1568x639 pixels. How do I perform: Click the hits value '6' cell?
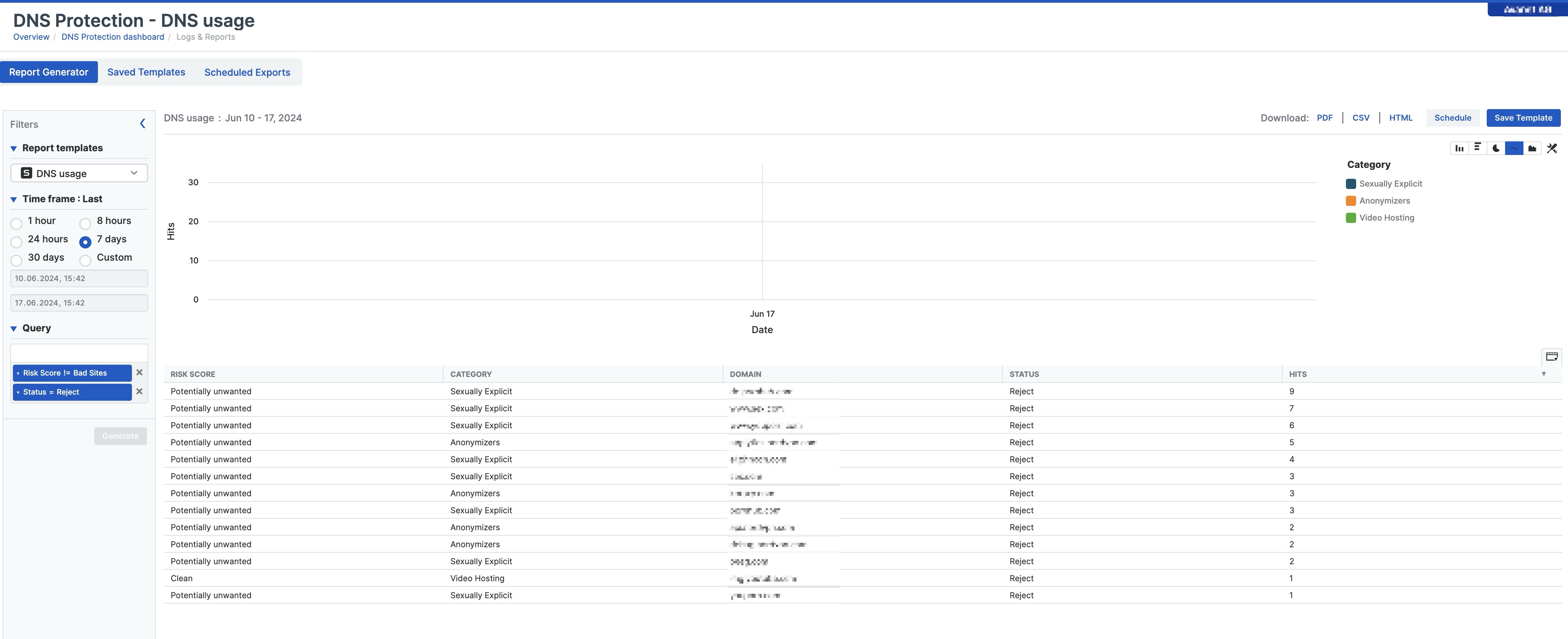pyautogui.click(x=1292, y=426)
